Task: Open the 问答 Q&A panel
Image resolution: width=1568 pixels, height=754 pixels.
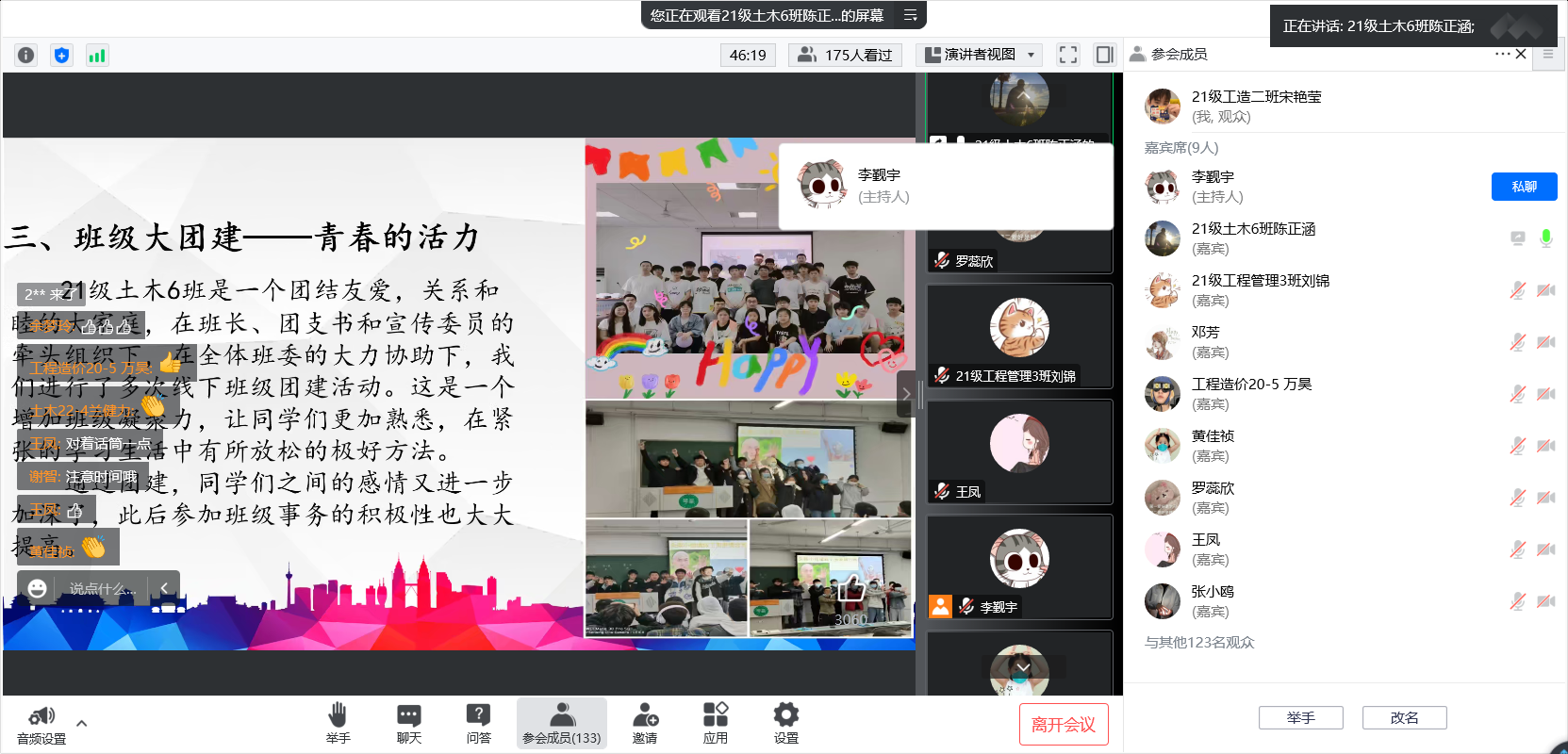Action: point(478,723)
